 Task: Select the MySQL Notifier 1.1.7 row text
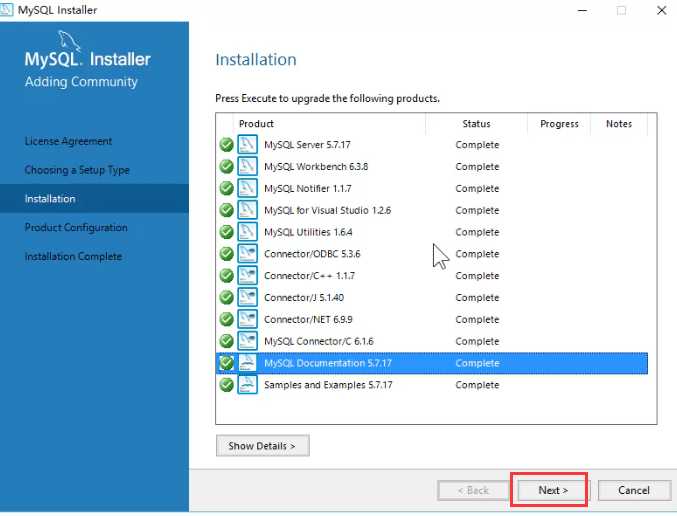tap(308, 188)
